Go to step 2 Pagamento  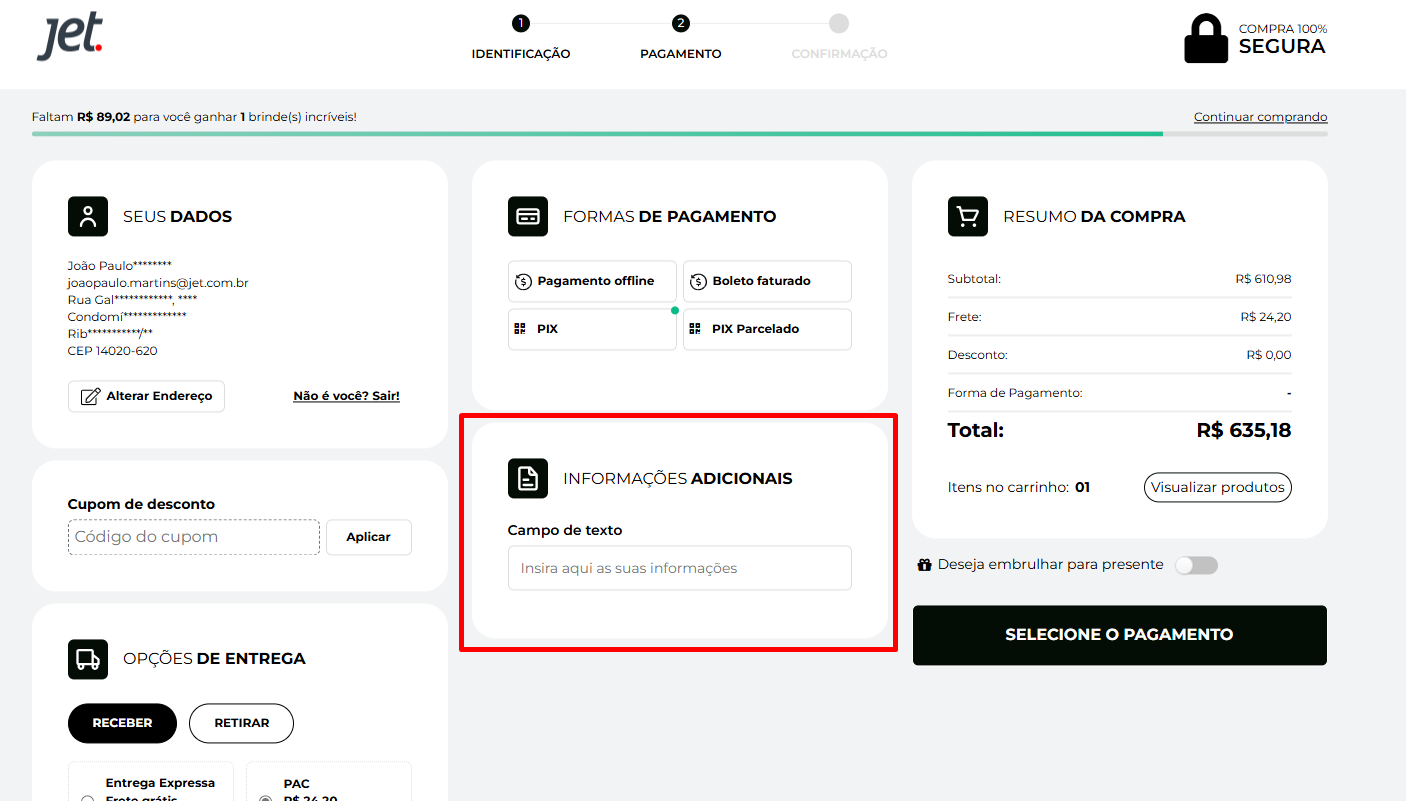point(681,38)
